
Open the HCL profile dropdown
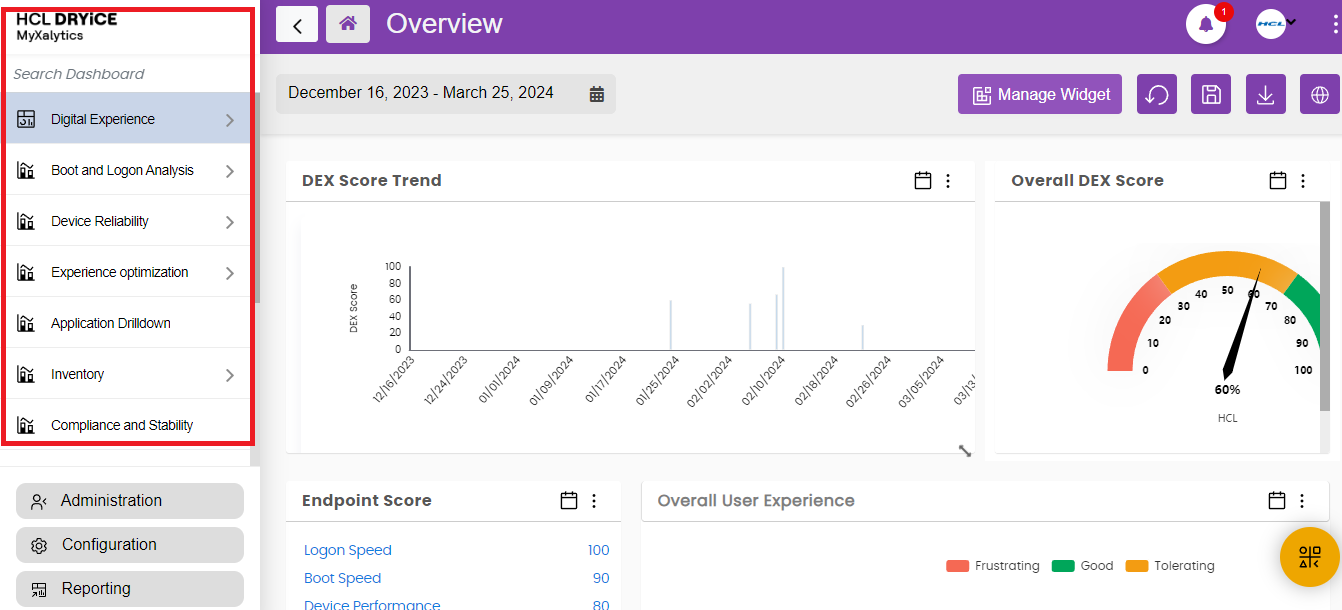click(x=1276, y=24)
